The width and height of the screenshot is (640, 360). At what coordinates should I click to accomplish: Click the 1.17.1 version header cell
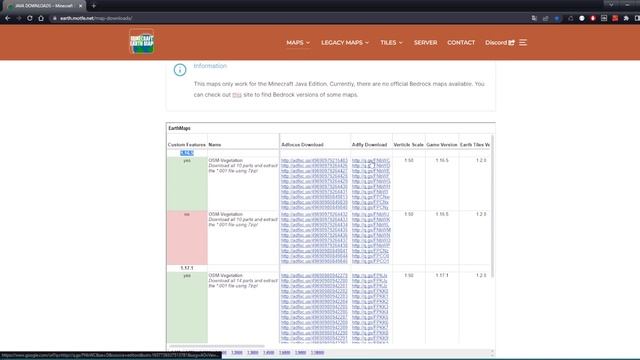point(187,268)
